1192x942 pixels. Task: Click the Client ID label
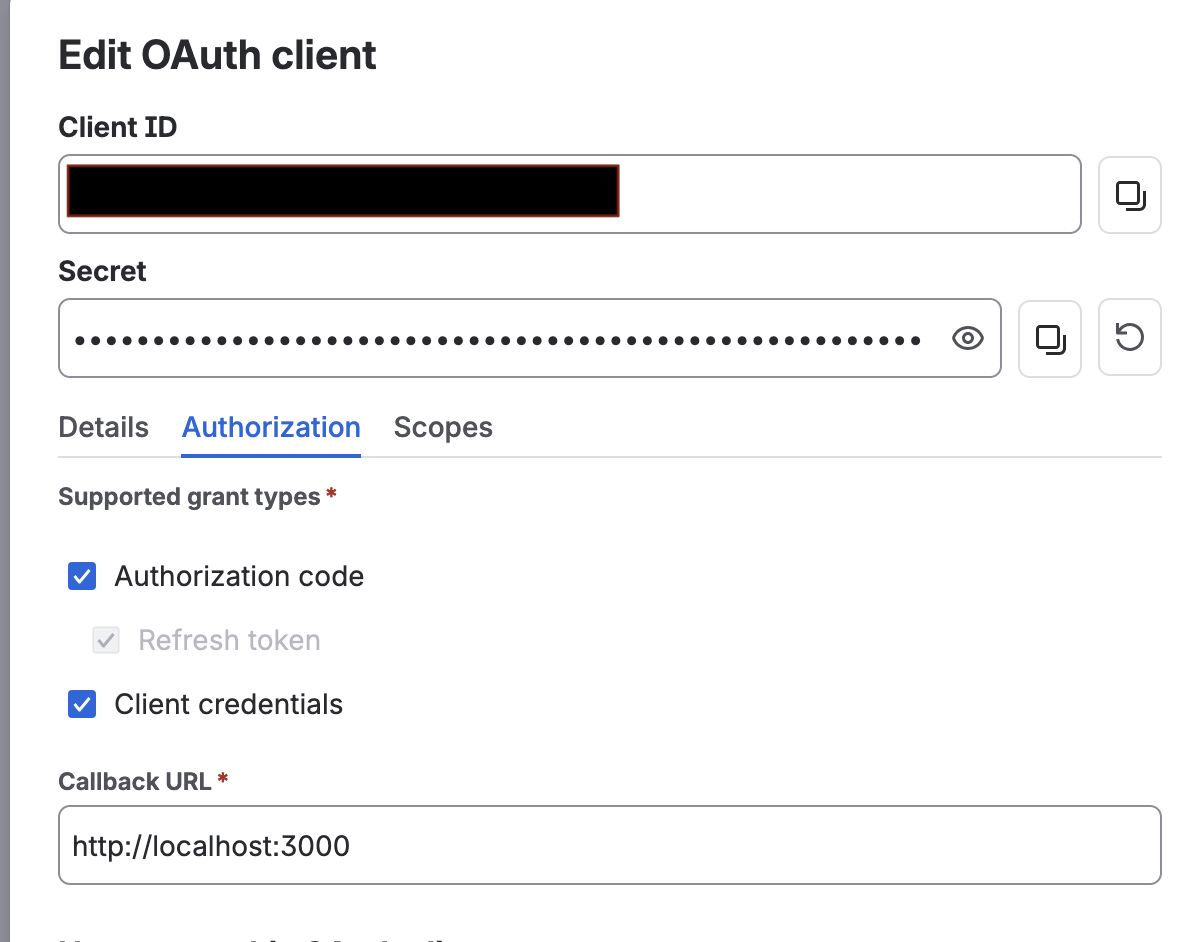pos(118,127)
